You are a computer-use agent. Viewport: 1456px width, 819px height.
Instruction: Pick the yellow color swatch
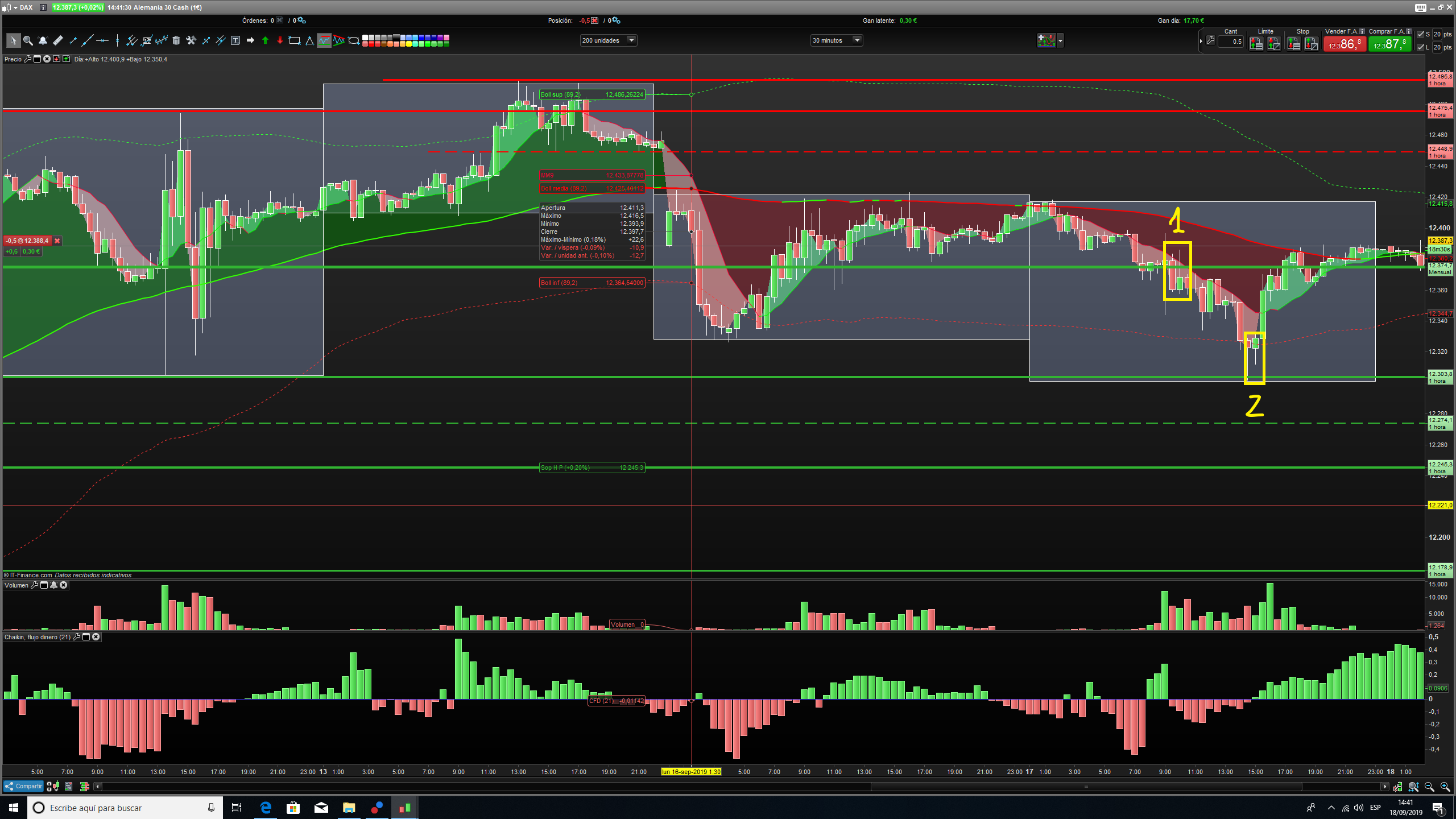[x=409, y=44]
